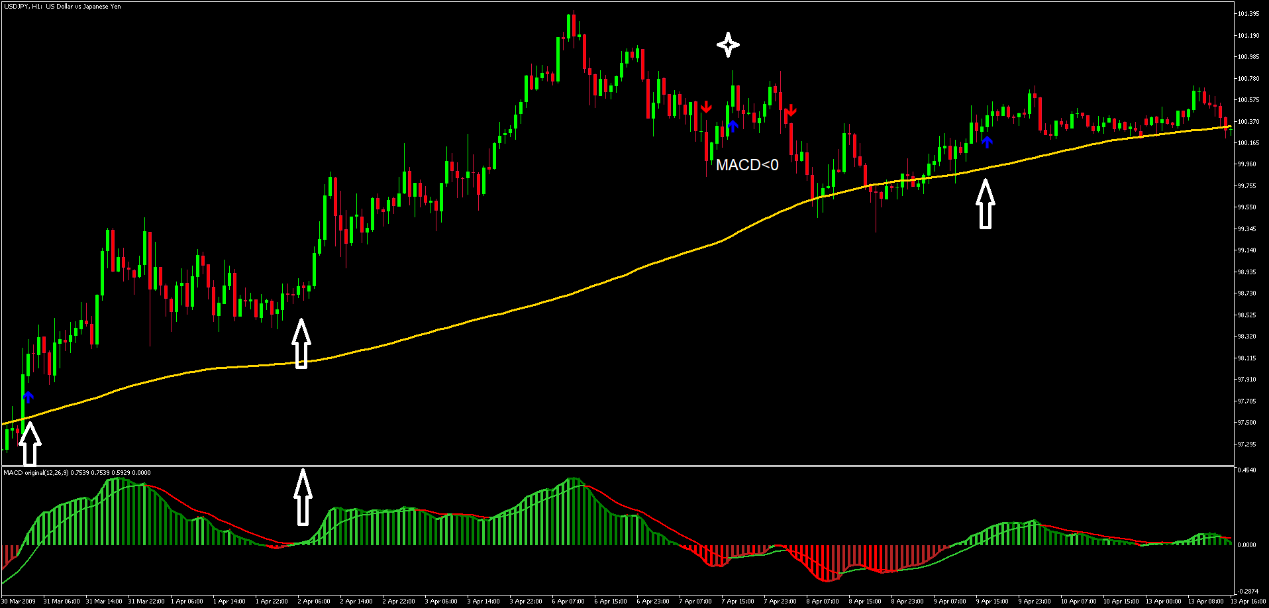Select the white arrow in the MACD panel
Image resolution: width=1269 pixels, height=608 pixels.
[x=301, y=498]
